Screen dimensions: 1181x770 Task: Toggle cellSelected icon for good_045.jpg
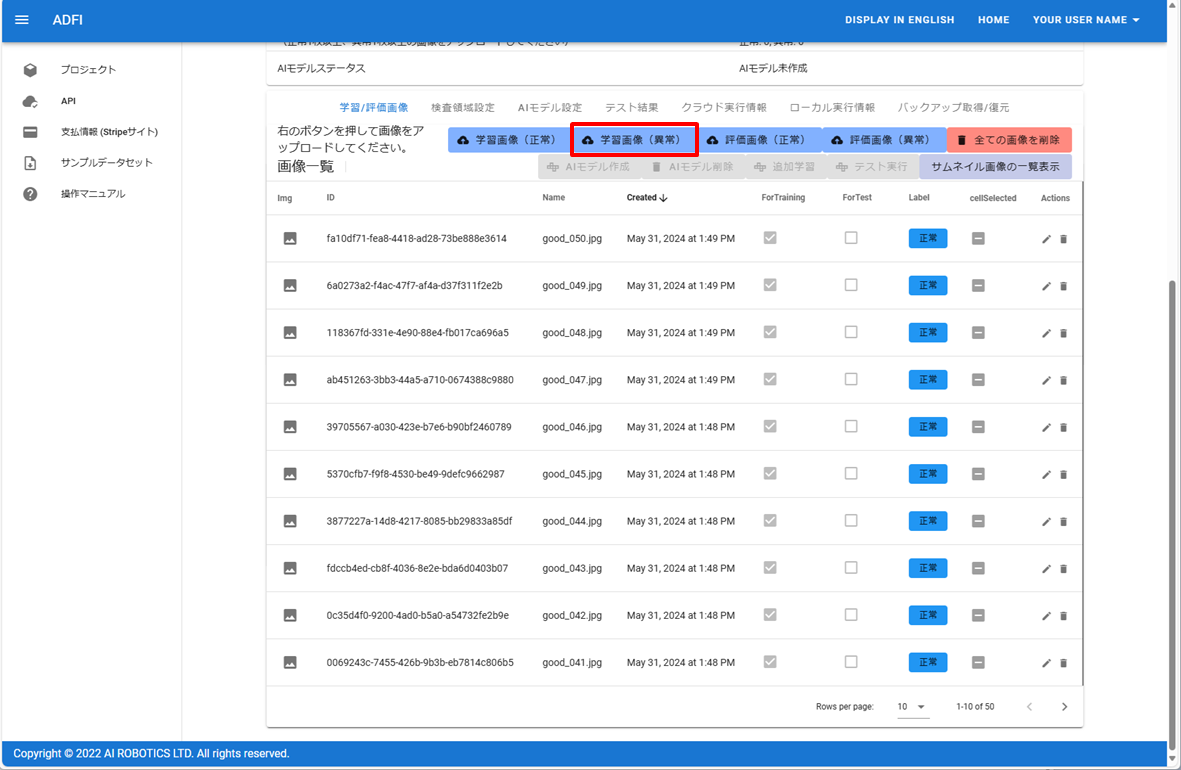click(x=978, y=475)
